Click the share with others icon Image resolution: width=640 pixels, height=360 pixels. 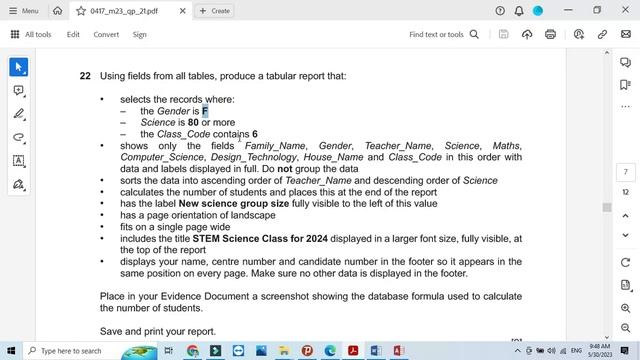pos(579,34)
